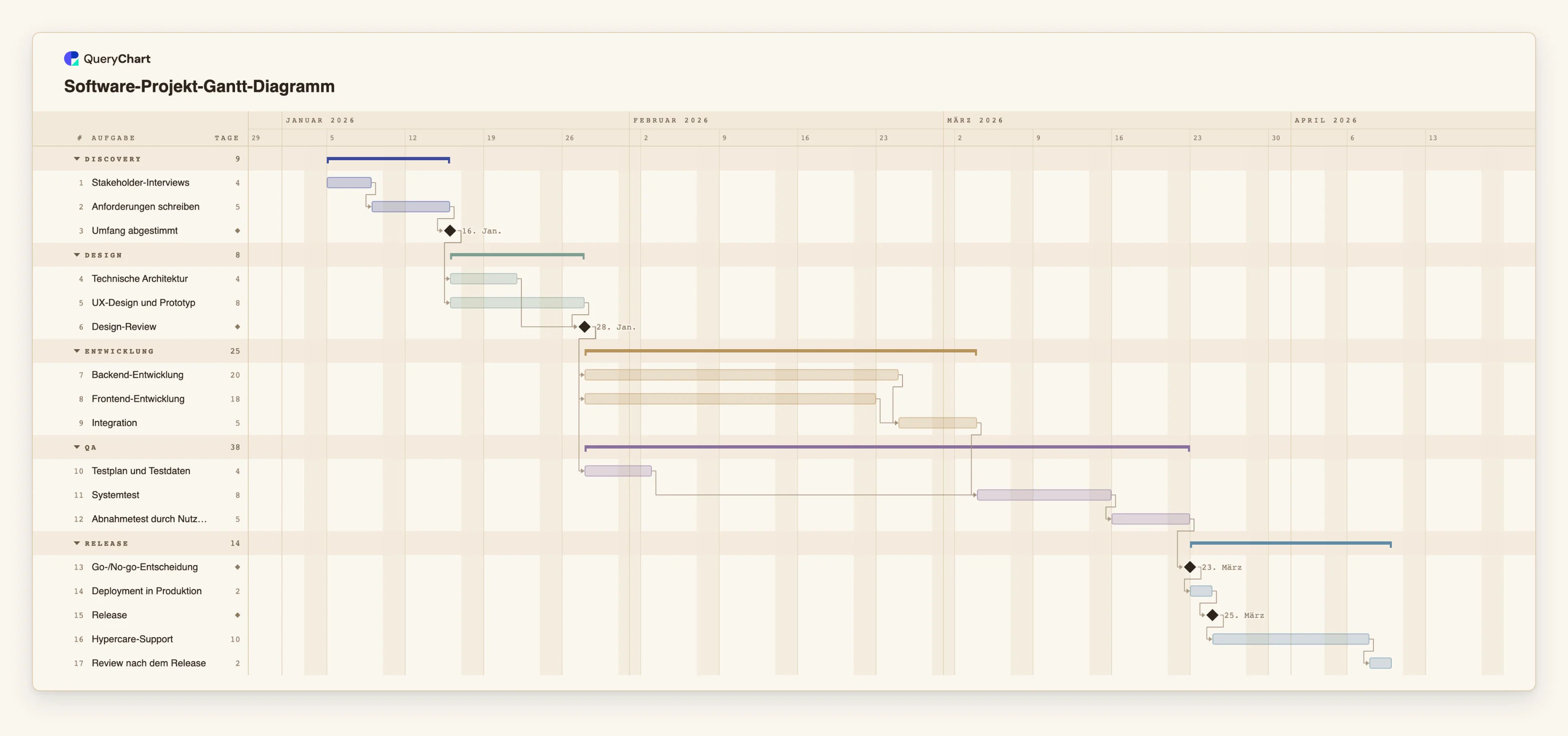1568x736 pixels.
Task: Click the Technische Architektur task bar
Action: click(x=484, y=279)
